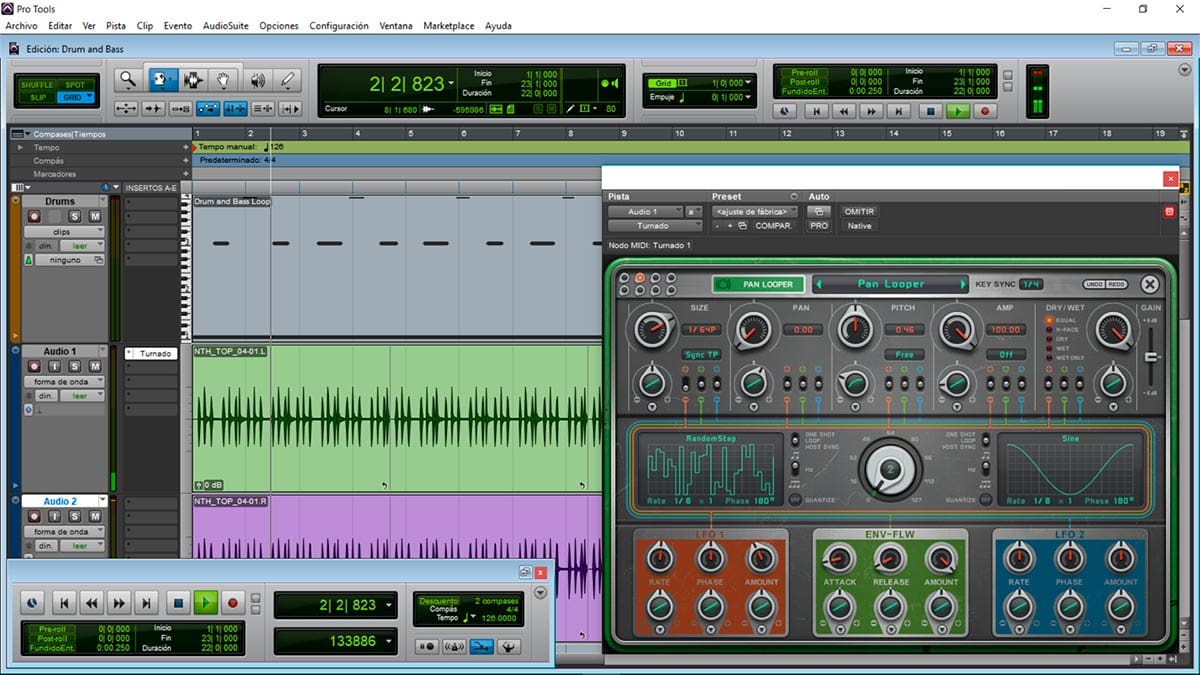Click the red target button in plugin header
The width and height of the screenshot is (1200, 675).
point(1168,212)
